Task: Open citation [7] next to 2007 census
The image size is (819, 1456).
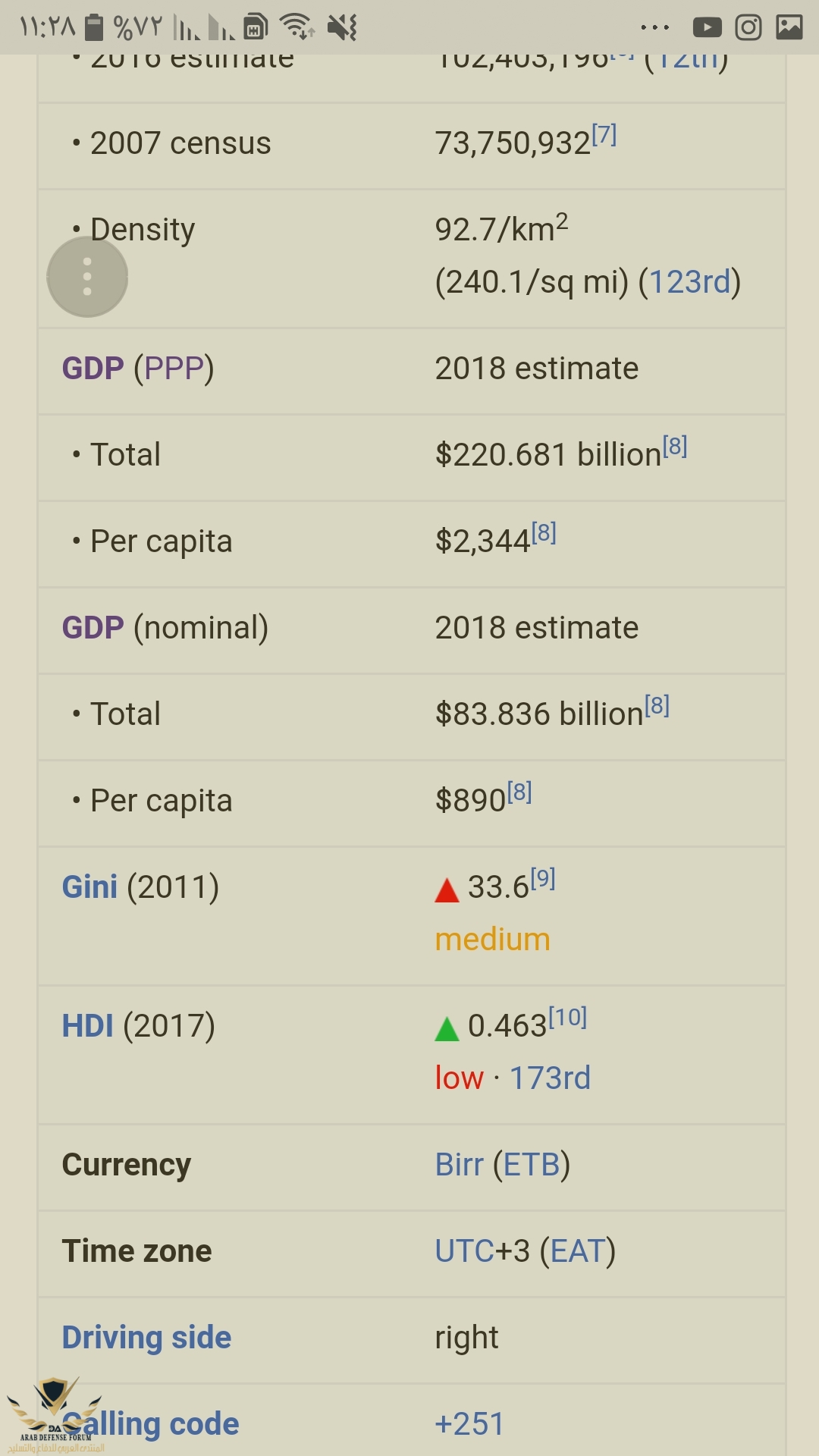Action: (x=604, y=135)
